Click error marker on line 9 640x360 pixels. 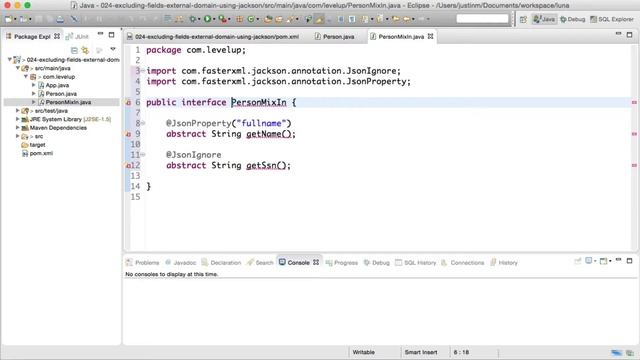(128, 134)
